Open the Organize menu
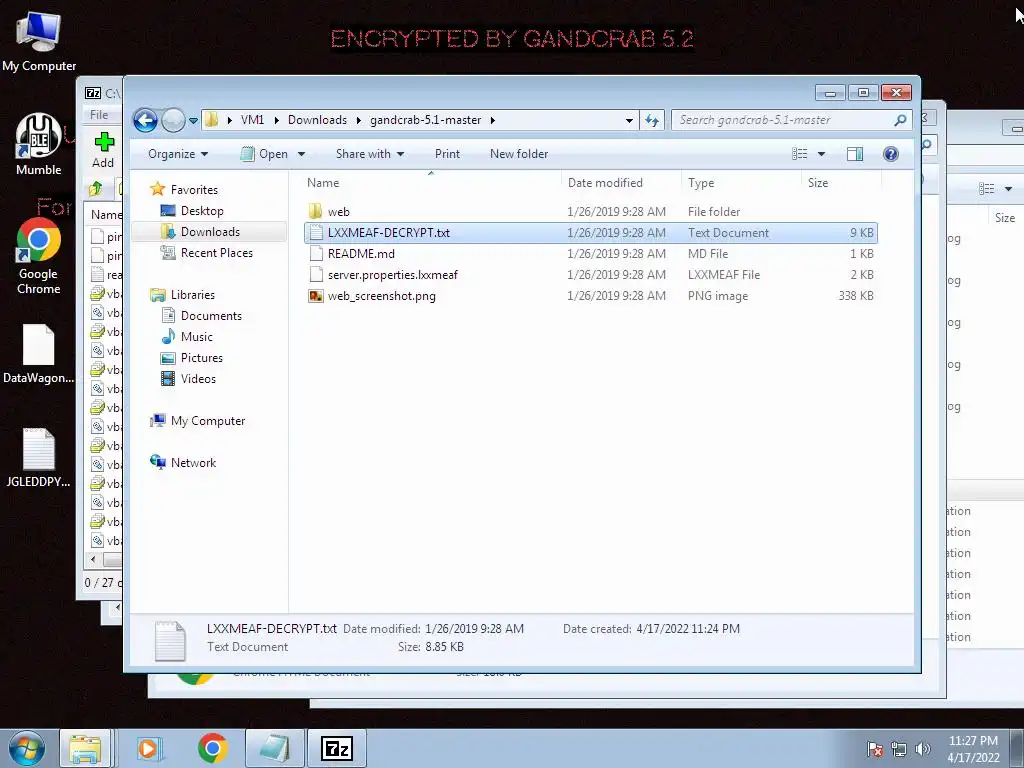1024x768 pixels. coord(178,154)
